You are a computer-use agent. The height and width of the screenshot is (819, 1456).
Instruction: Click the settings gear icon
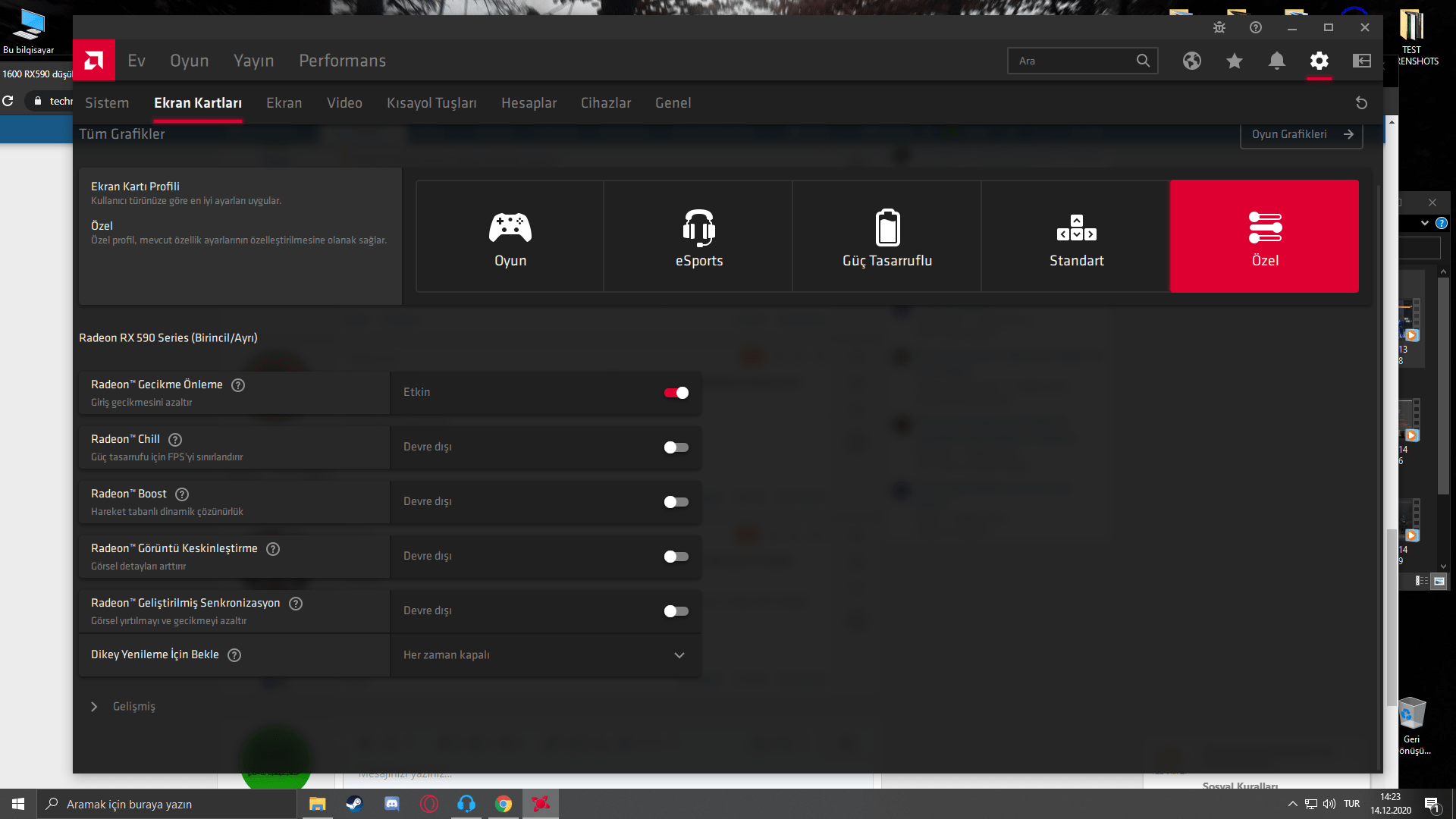1319,61
